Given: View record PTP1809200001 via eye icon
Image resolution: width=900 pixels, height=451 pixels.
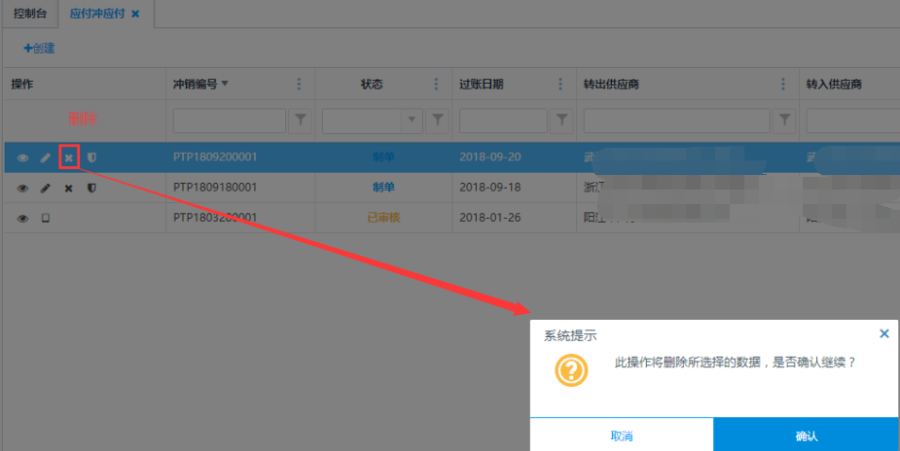Looking at the screenshot, I should coord(22,157).
